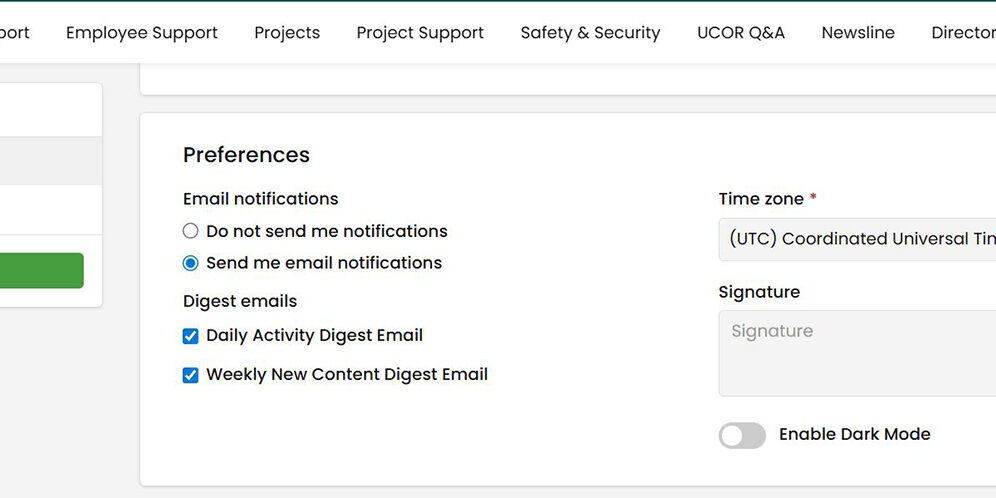Image resolution: width=996 pixels, height=498 pixels.
Task: Uncheck Daily Activity Digest Email checkbox
Action: [191, 336]
